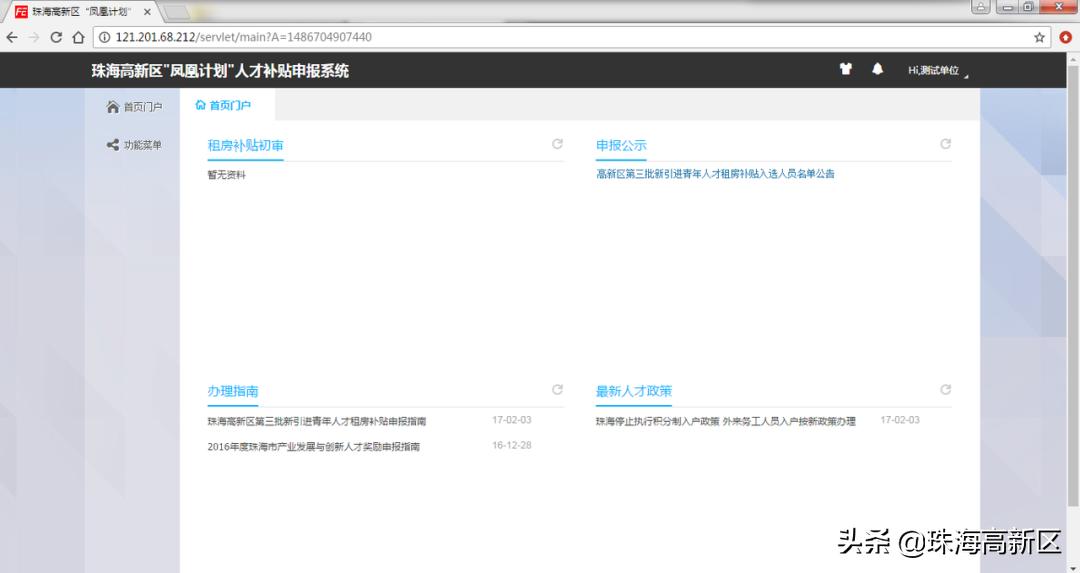Expand 功能菜单 in the sidebar
This screenshot has width=1080, height=573.
(134, 145)
